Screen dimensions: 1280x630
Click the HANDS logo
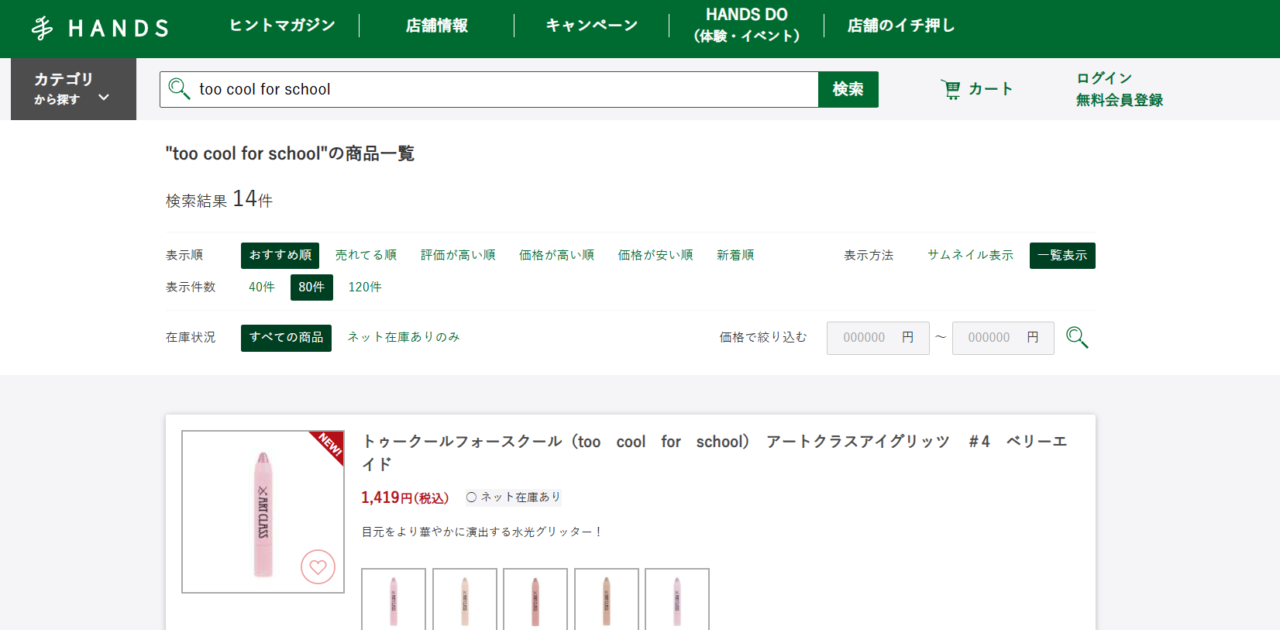(99, 28)
